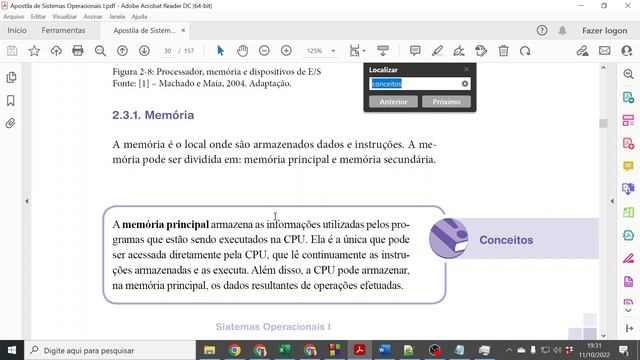Add a comment with the speech bubble tool

coord(415,51)
